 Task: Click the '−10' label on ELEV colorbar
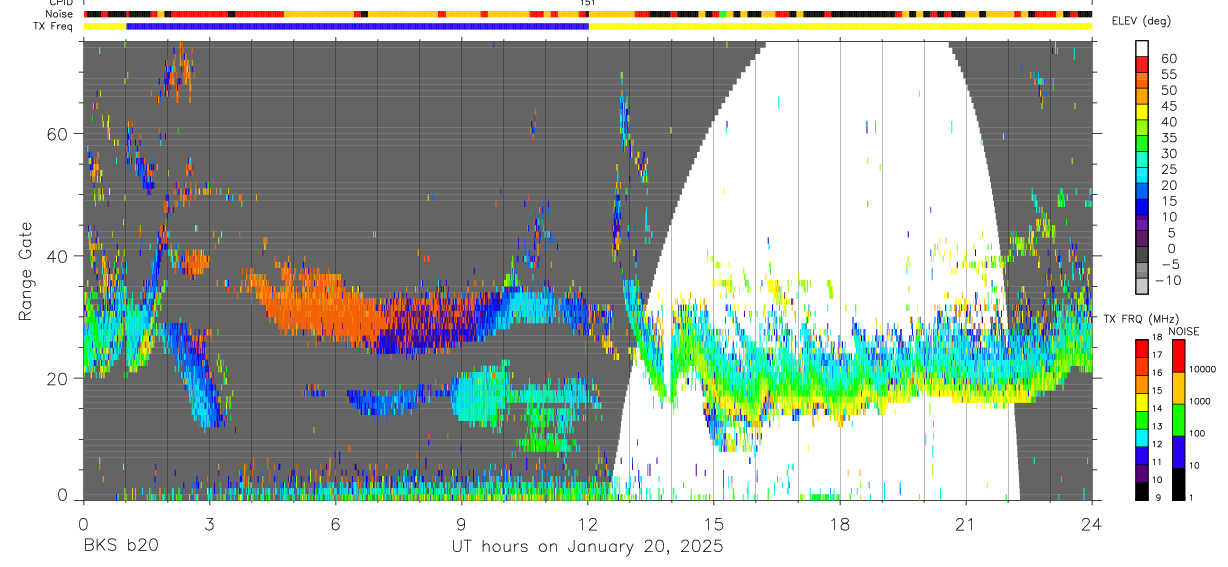point(1167,281)
